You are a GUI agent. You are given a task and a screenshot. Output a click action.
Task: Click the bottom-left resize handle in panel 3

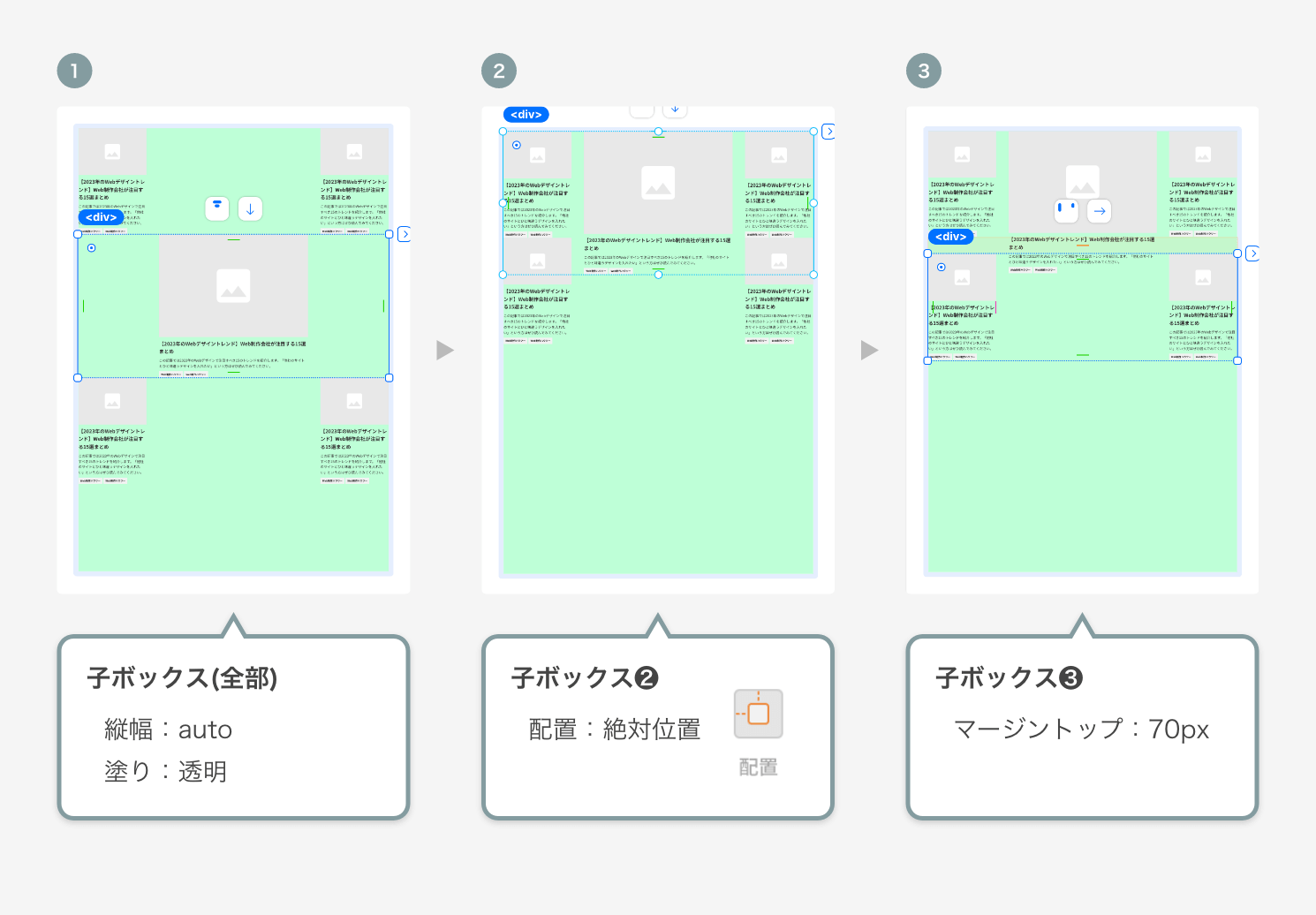(x=927, y=360)
